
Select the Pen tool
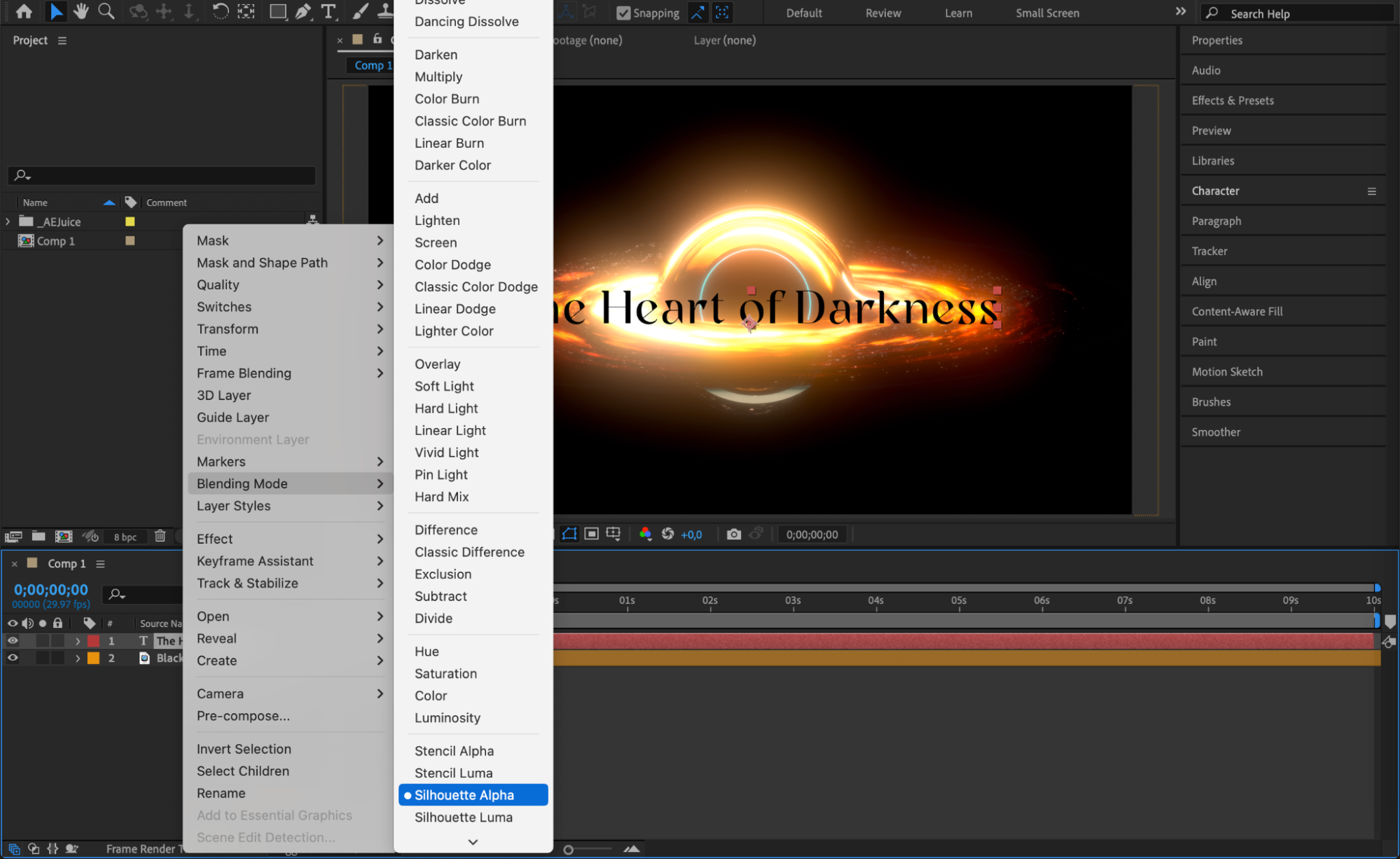(x=303, y=11)
